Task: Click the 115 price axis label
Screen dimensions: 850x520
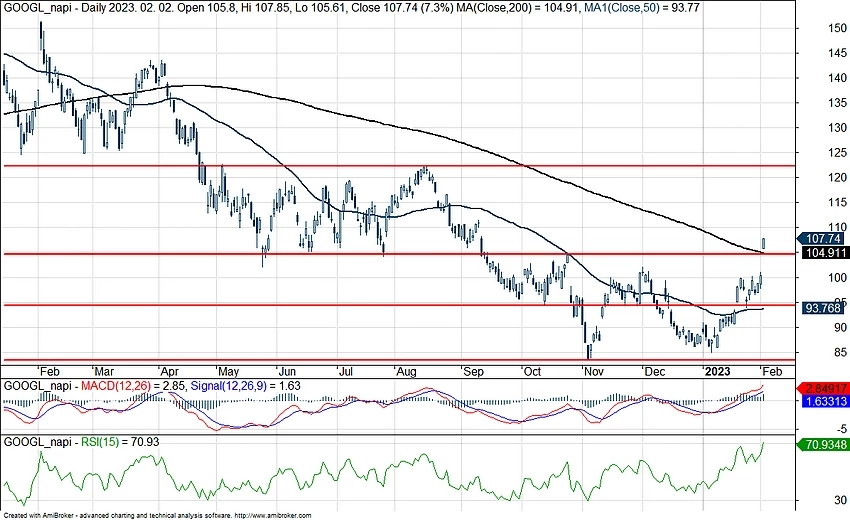Action: tap(838, 203)
